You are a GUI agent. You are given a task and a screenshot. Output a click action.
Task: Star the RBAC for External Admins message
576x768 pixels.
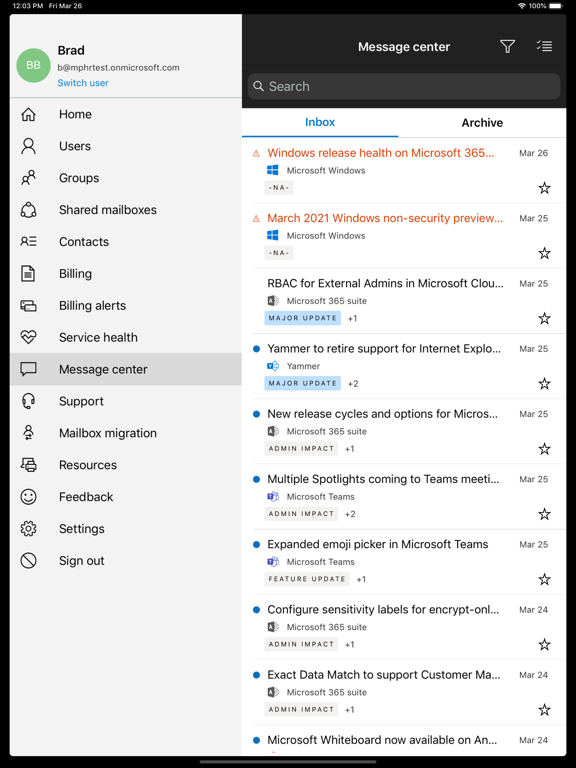pyautogui.click(x=544, y=318)
